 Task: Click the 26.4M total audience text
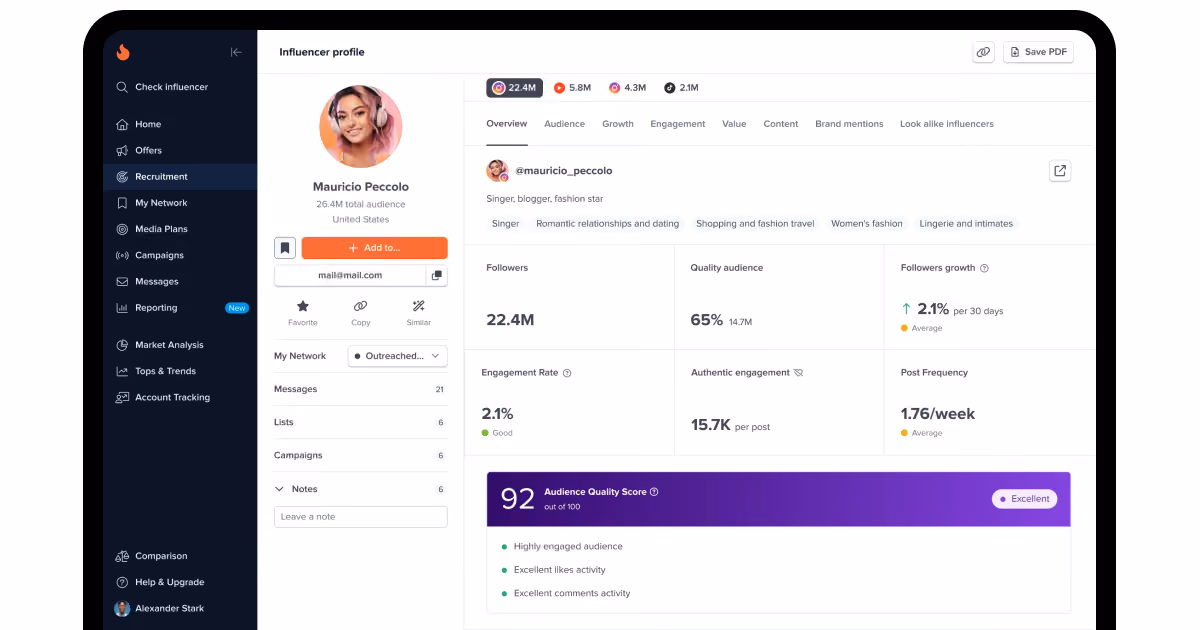click(361, 204)
